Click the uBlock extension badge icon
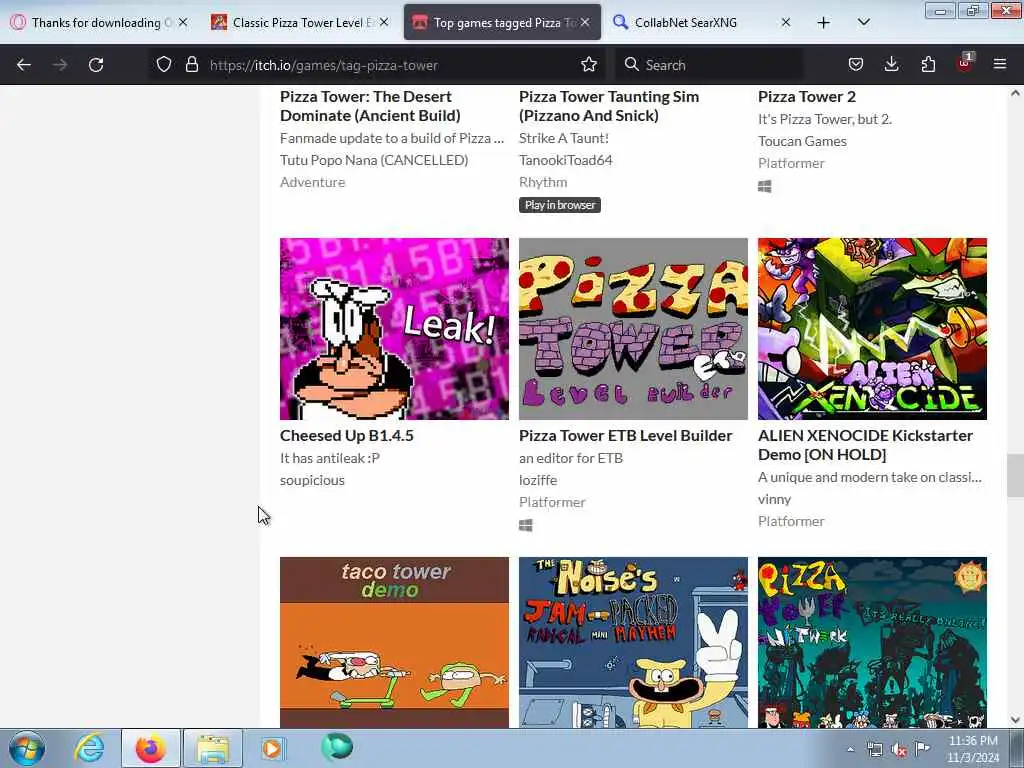Image resolution: width=1024 pixels, height=768 pixels. (965, 63)
